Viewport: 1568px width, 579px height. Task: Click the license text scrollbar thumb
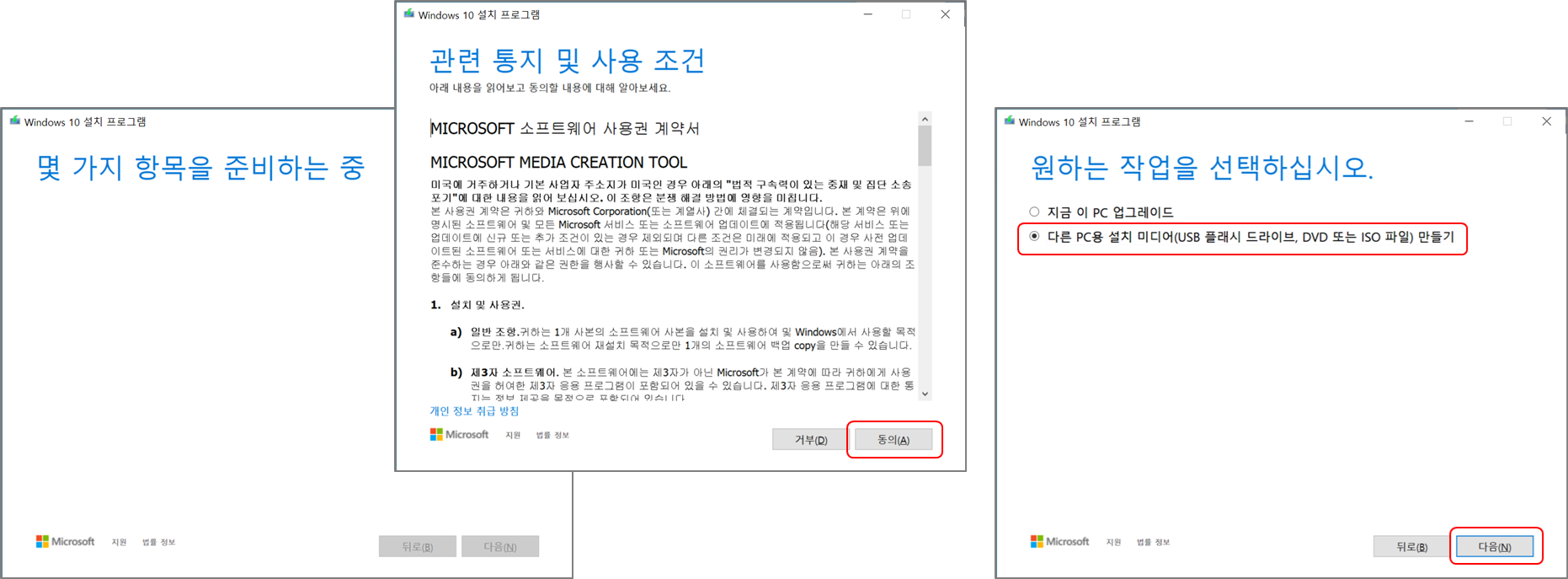pos(925,146)
